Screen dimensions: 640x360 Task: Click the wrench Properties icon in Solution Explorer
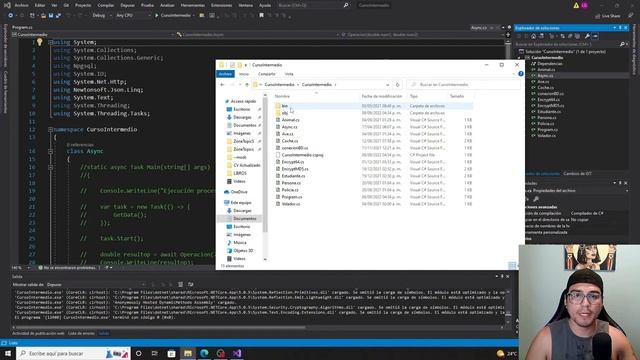click(x=587, y=36)
